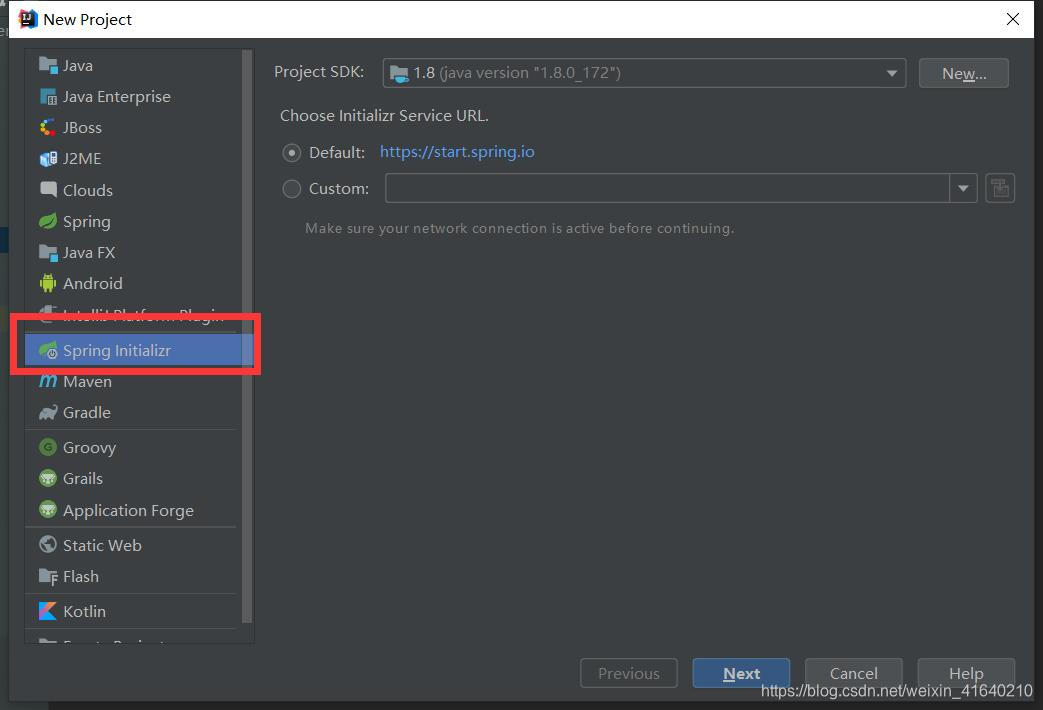Click the Flash icon
This screenshot has width=1043, height=710.
click(x=48, y=576)
